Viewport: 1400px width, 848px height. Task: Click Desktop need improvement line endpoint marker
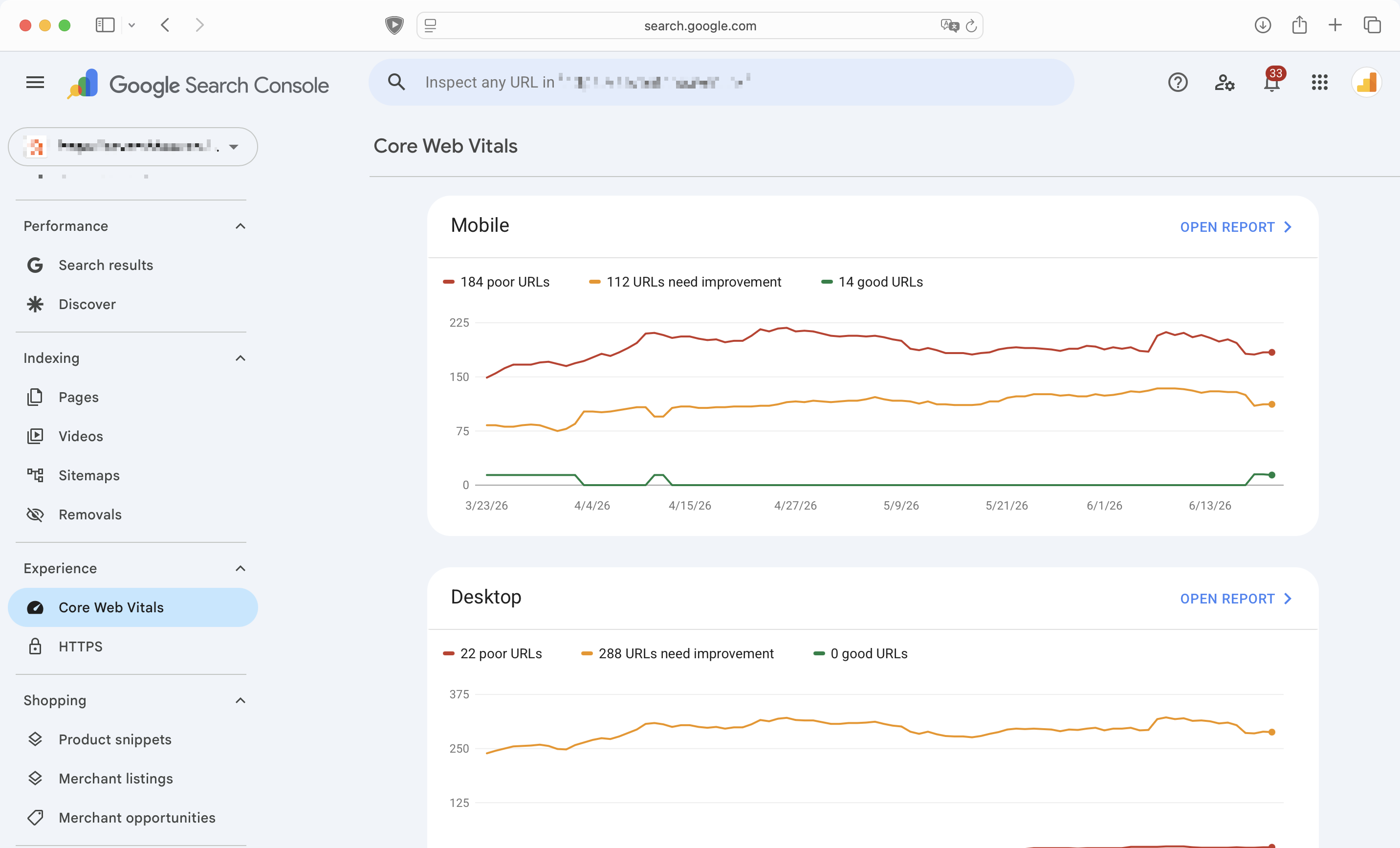[1271, 732]
